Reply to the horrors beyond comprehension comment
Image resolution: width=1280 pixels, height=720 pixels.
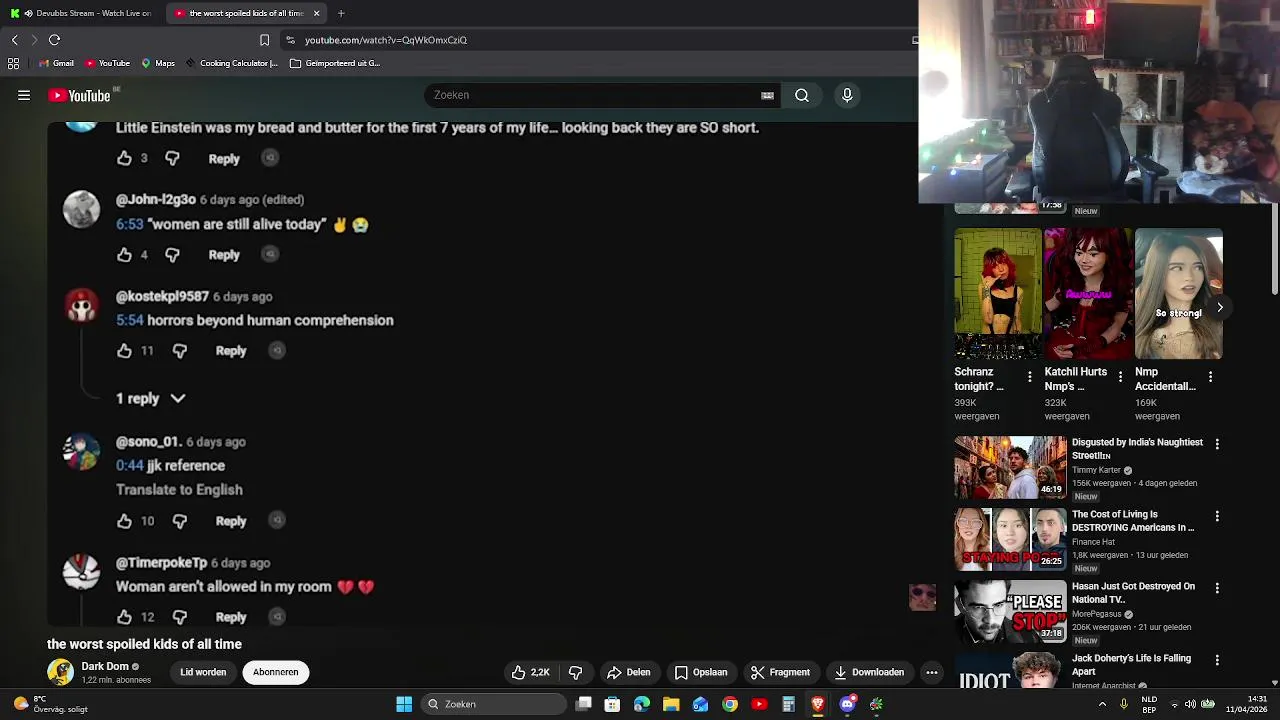231,351
